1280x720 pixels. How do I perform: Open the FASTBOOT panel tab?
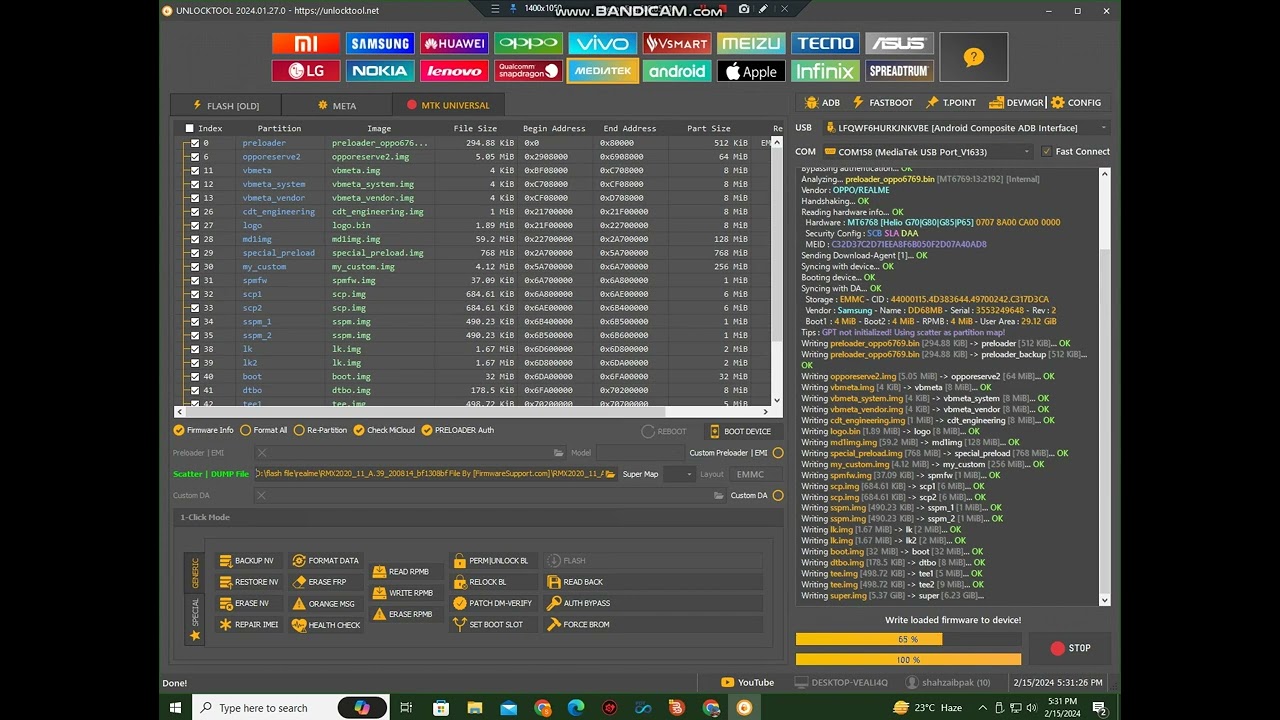883,102
